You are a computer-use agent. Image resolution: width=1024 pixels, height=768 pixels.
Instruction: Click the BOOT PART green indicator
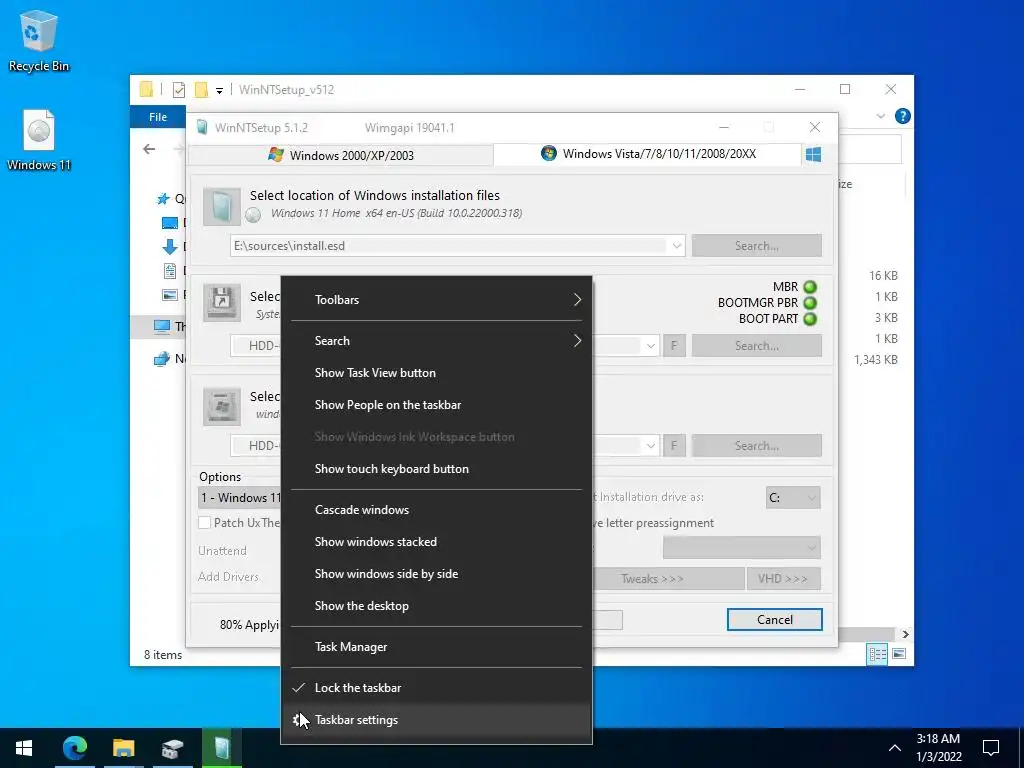pyautogui.click(x=810, y=319)
